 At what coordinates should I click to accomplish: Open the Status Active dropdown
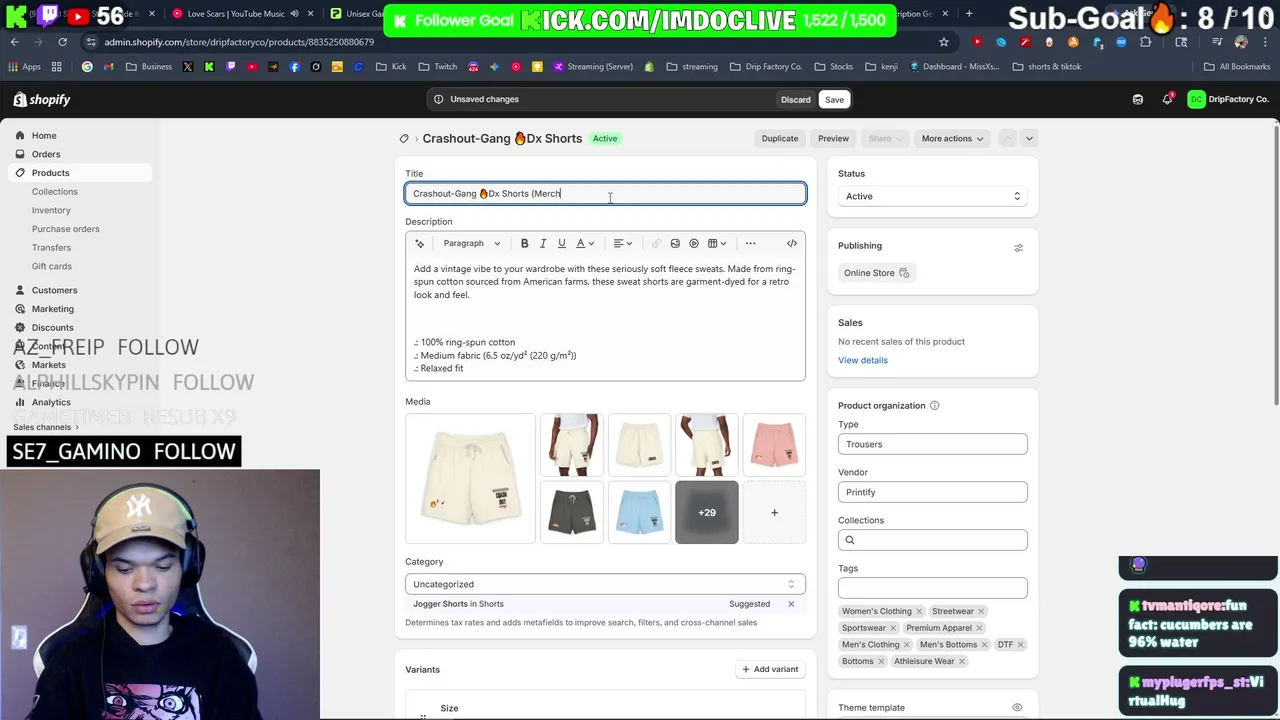click(932, 196)
